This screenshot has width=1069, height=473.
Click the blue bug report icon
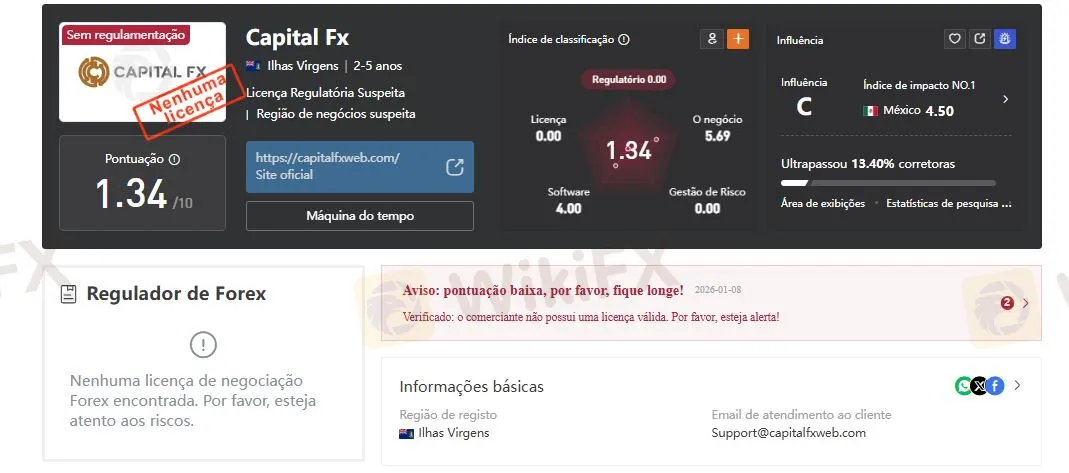coord(1005,39)
